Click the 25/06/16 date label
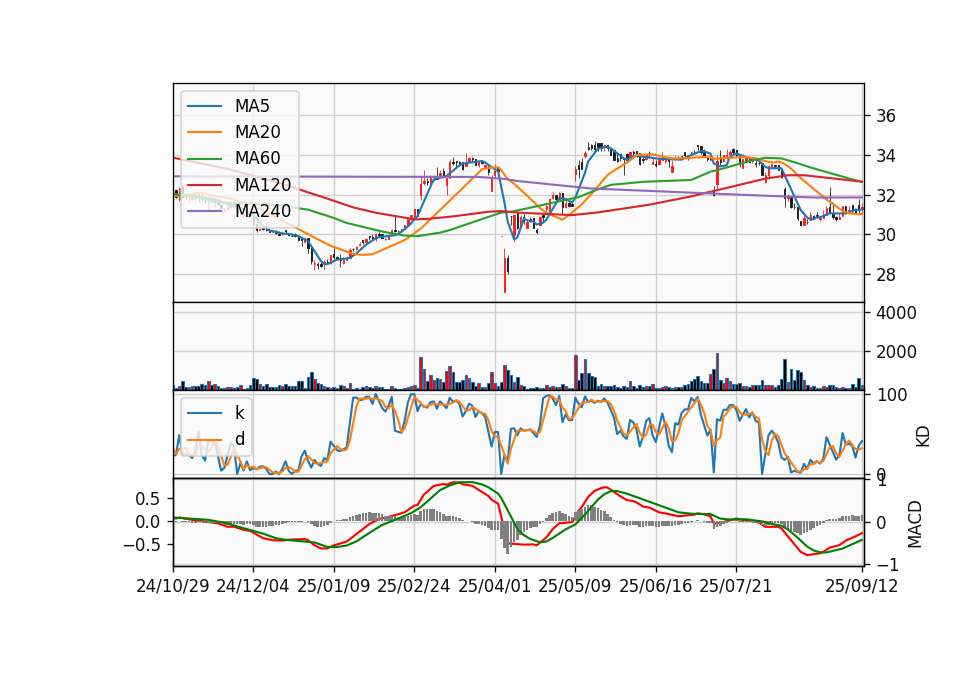The height and width of the screenshot is (690, 960). click(656, 586)
